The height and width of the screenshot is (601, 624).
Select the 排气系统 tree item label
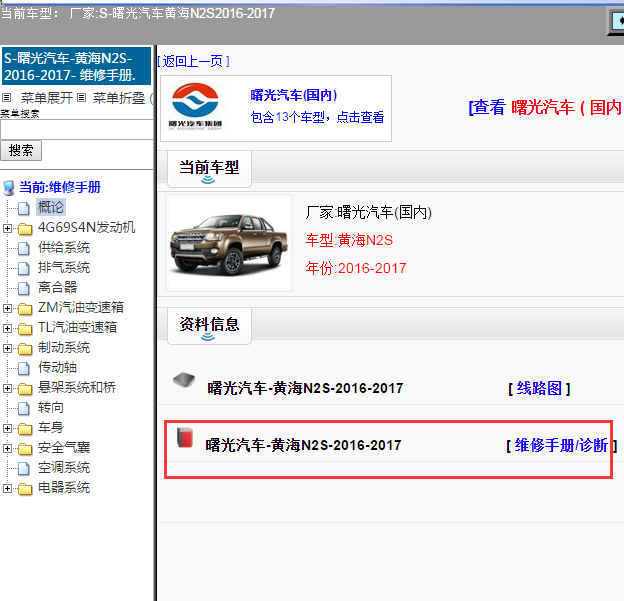[64, 267]
